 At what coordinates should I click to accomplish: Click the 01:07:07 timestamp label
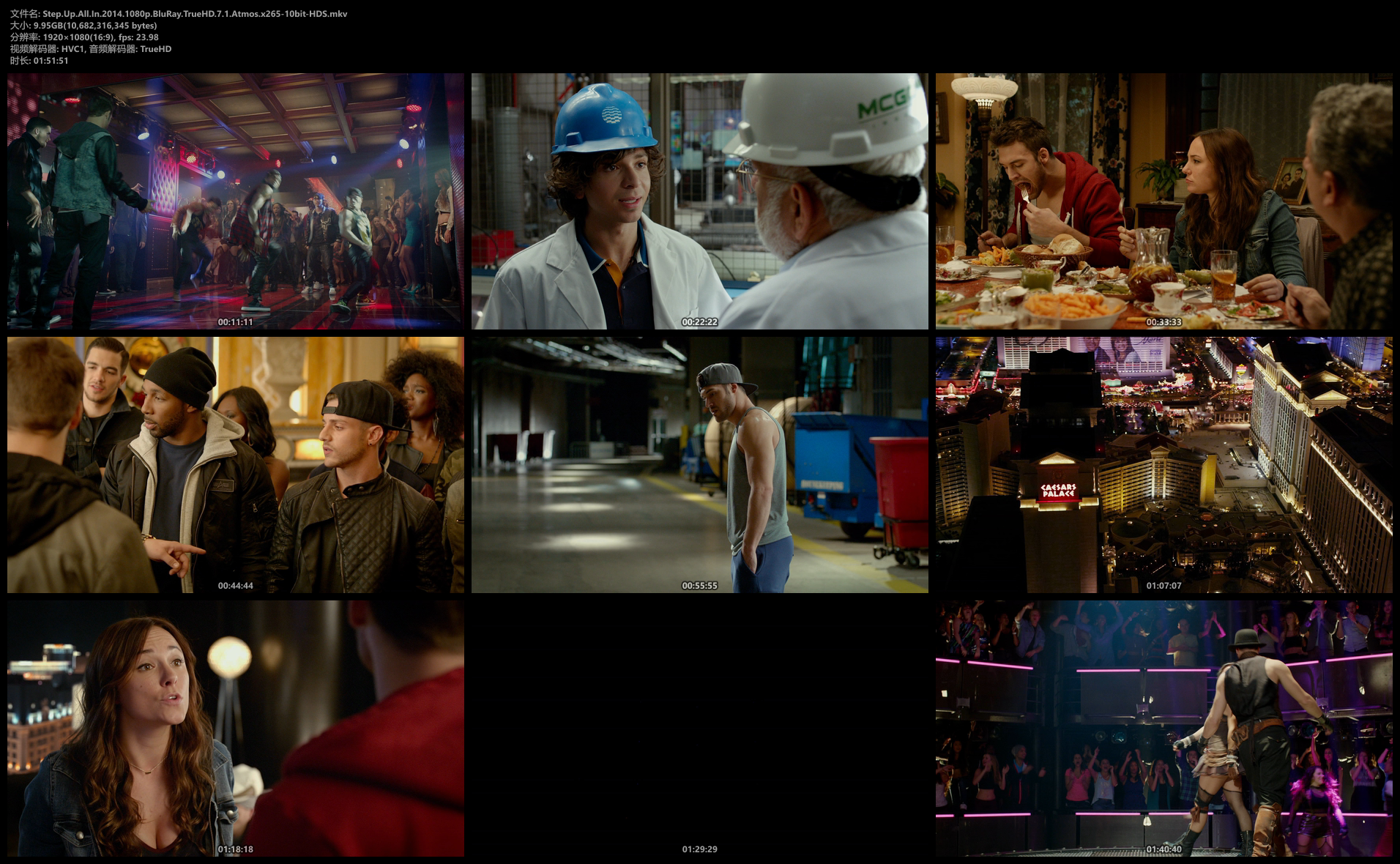[x=1164, y=586]
